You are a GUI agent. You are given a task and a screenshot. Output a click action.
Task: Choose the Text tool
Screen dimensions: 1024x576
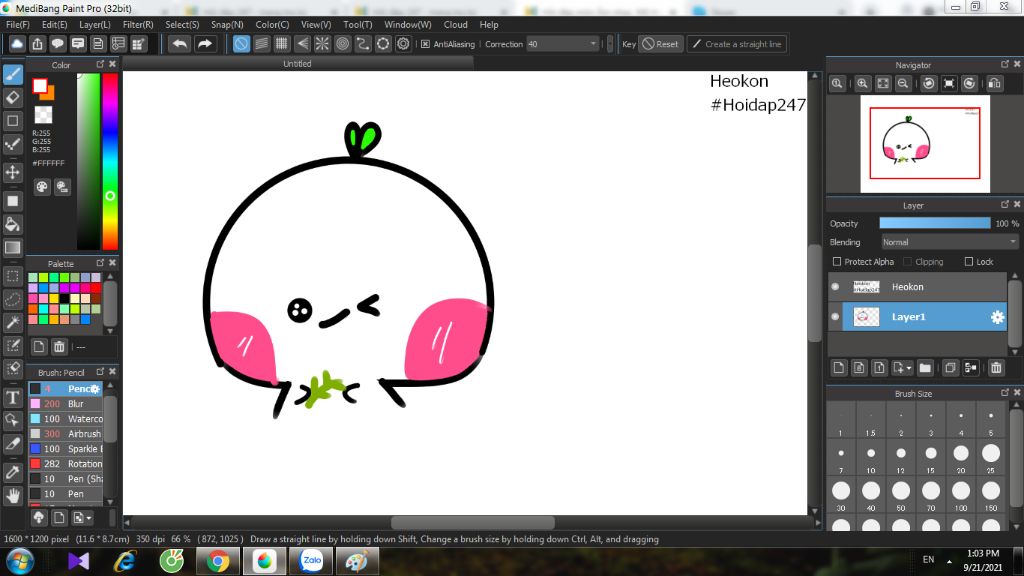point(13,397)
